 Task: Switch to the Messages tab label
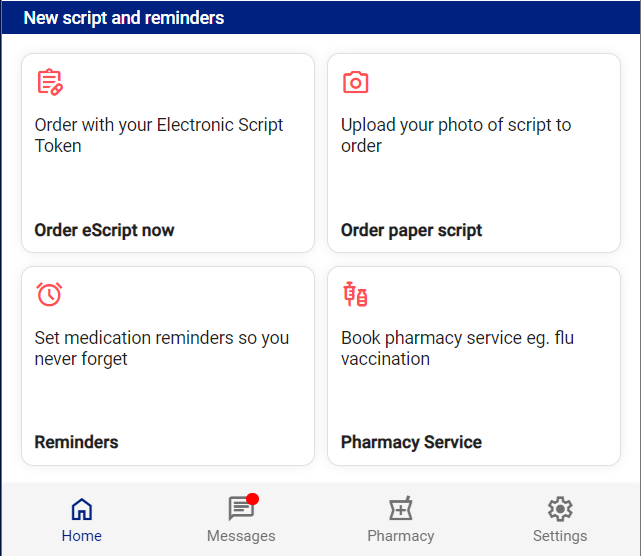click(x=241, y=536)
